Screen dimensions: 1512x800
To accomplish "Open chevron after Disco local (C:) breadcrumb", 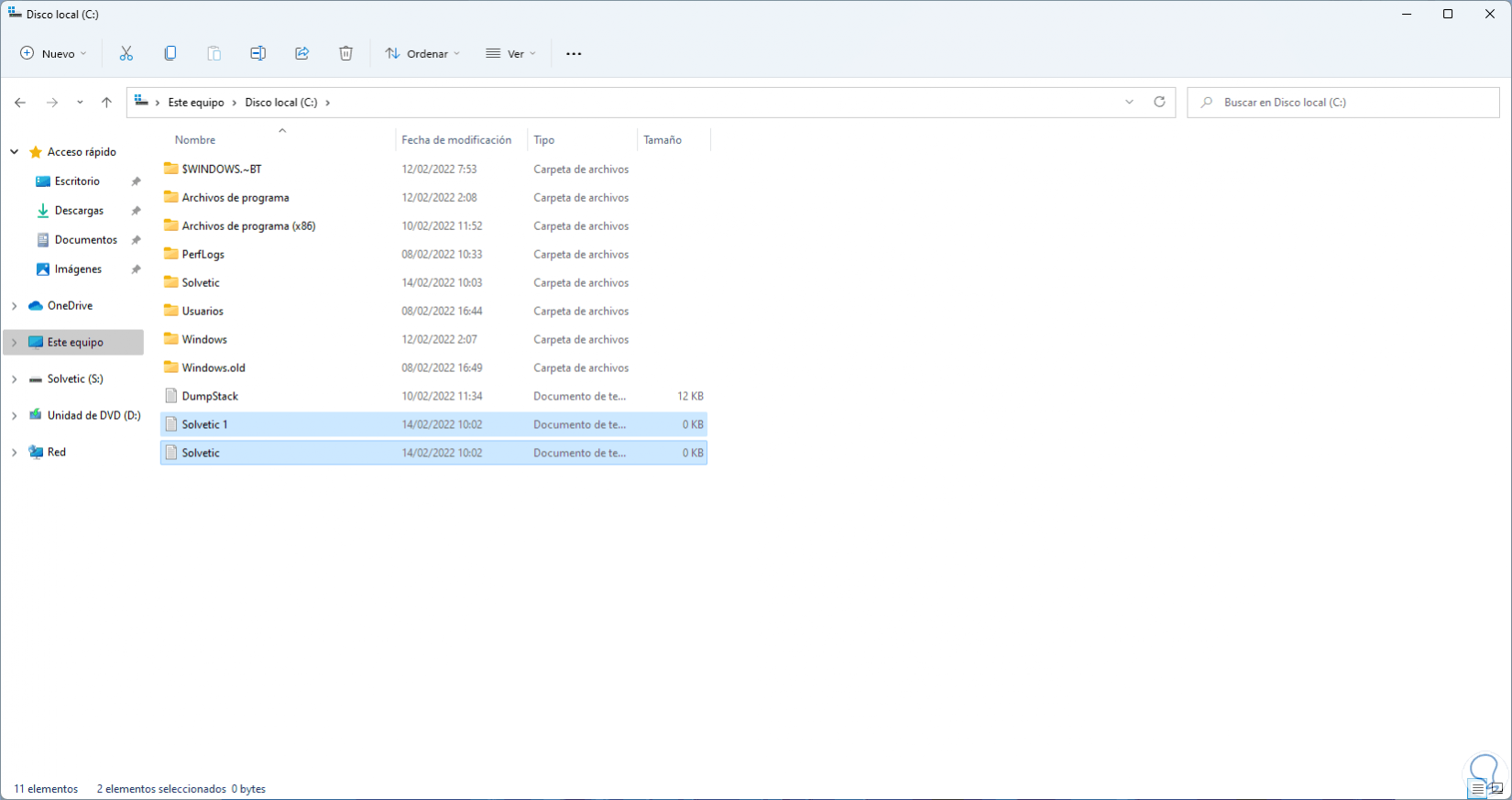I will point(328,103).
